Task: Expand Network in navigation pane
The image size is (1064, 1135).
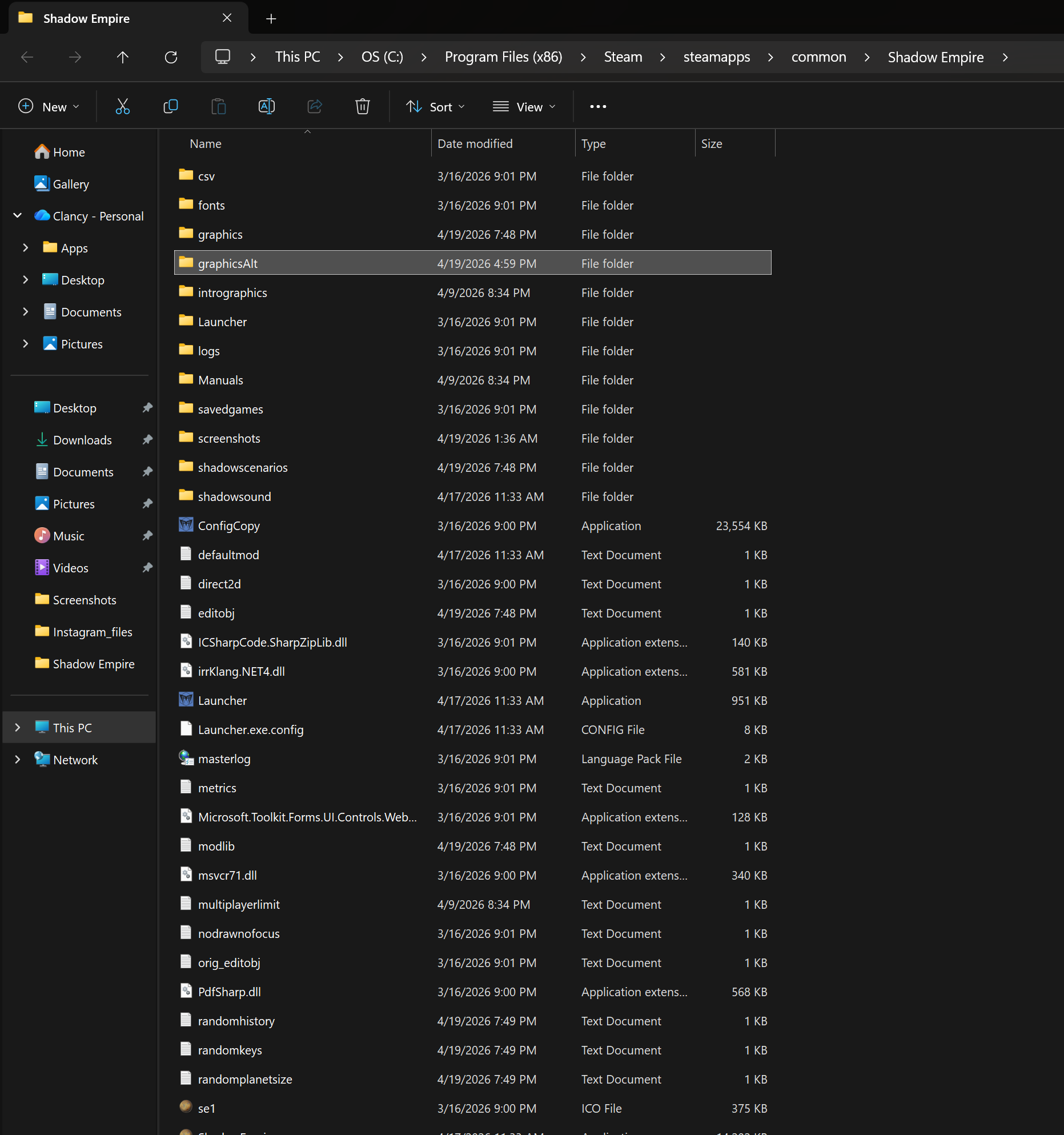Action: (17, 760)
